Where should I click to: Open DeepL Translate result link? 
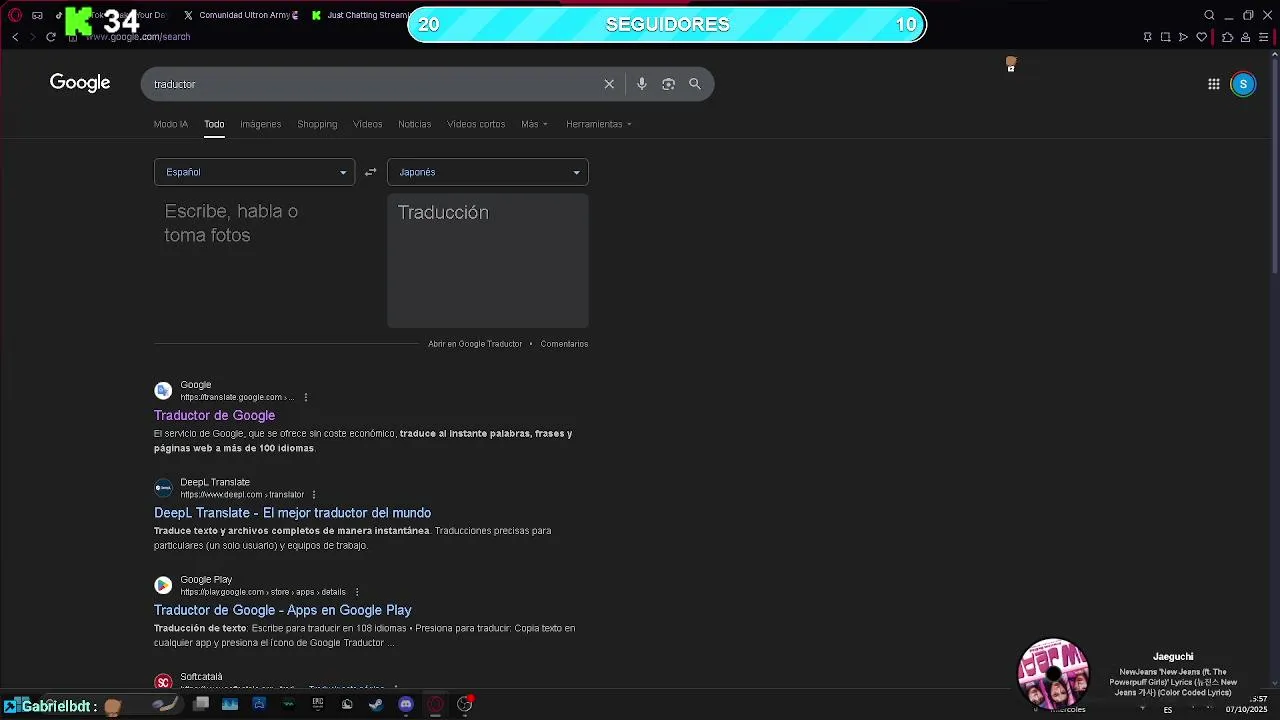click(x=292, y=513)
